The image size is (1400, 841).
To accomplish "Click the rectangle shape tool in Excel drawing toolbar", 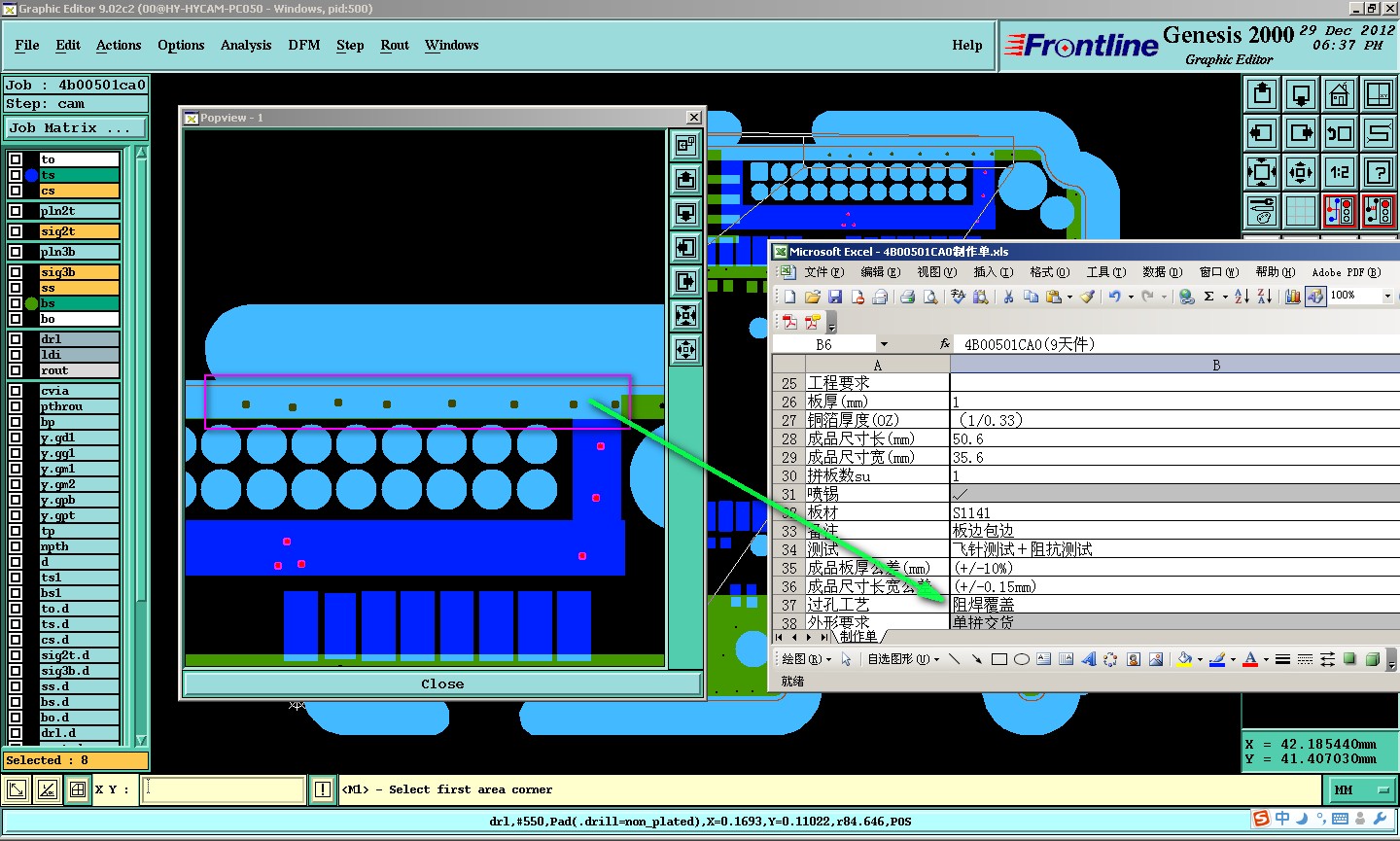I will pos(998,659).
